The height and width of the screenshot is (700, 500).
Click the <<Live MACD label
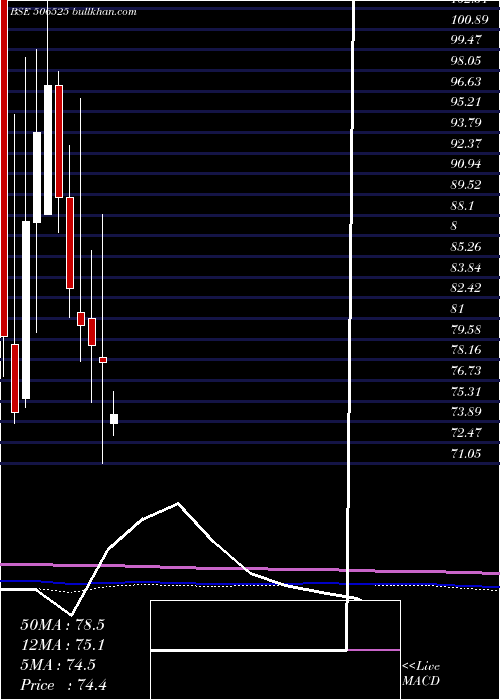coord(421,674)
